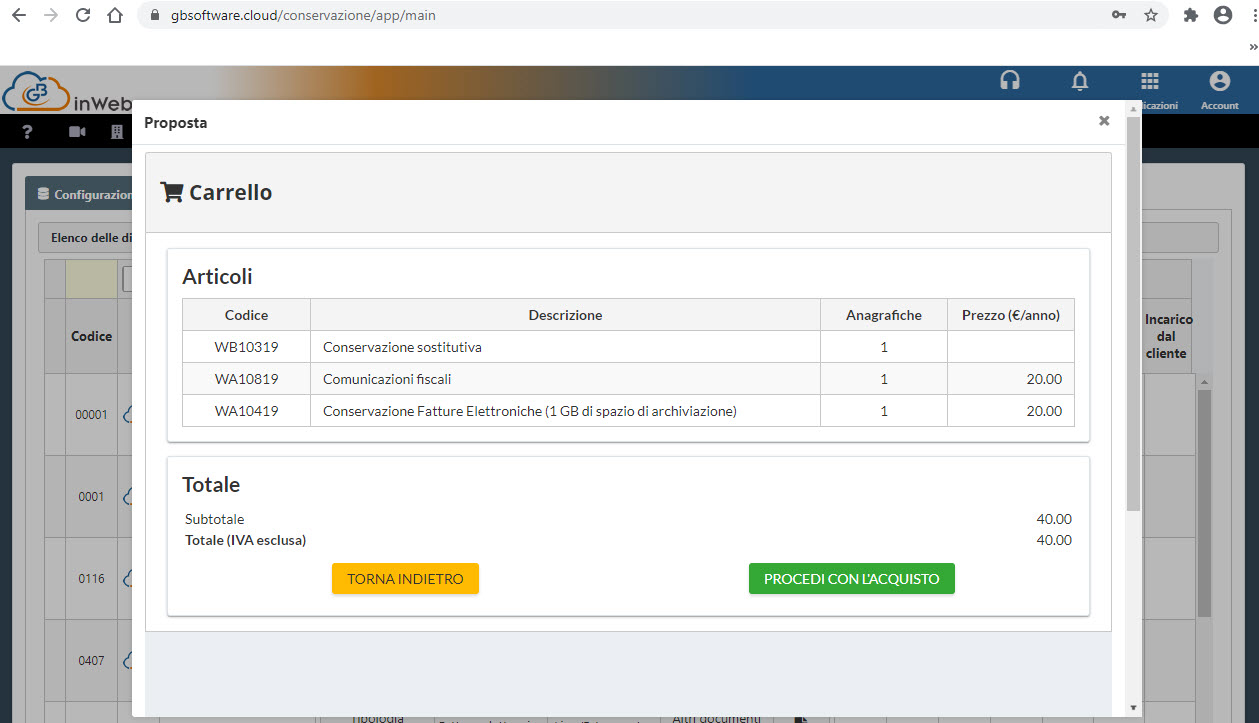Open the notifications bell
The height and width of the screenshot is (723, 1259).
click(x=1080, y=82)
